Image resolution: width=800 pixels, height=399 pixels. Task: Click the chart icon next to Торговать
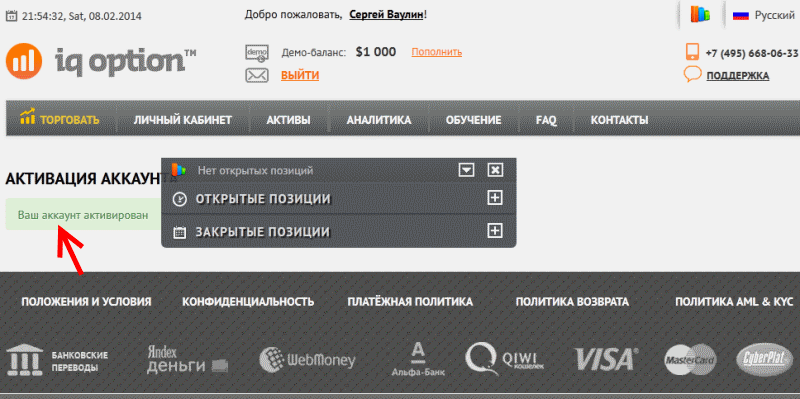click(x=28, y=116)
